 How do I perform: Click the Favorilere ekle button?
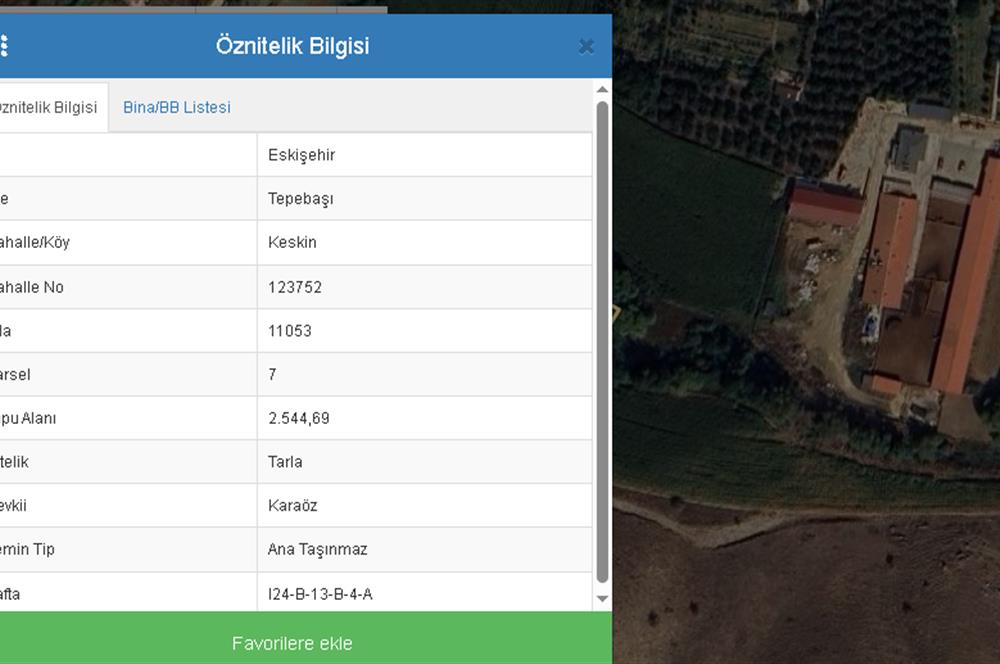coord(292,643)
